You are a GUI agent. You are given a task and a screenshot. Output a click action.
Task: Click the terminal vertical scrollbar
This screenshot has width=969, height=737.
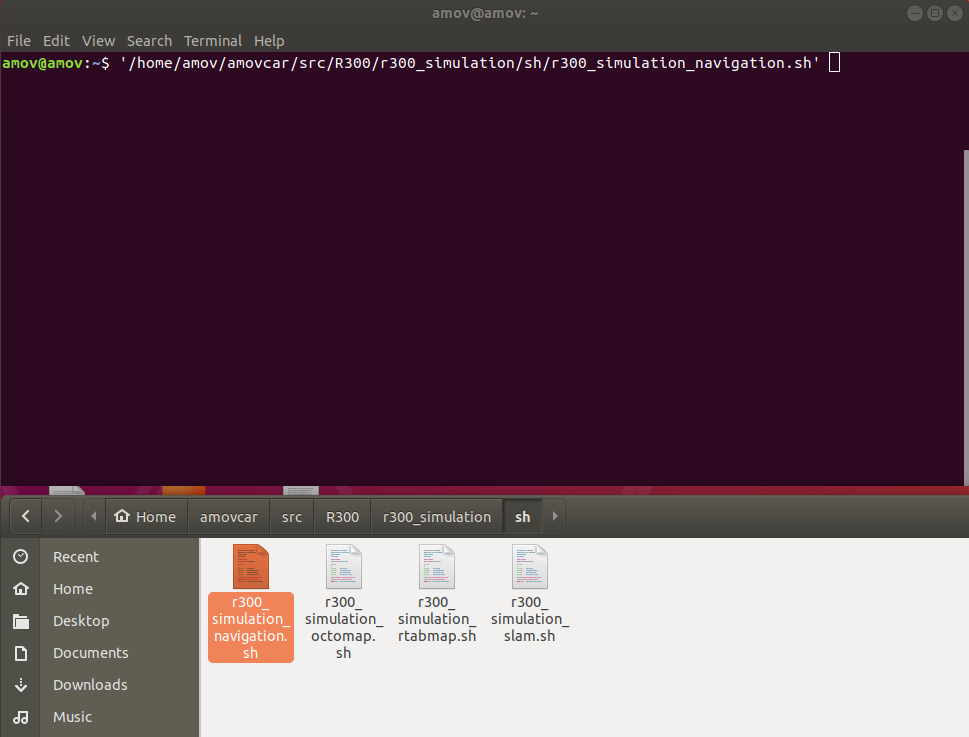966,317
